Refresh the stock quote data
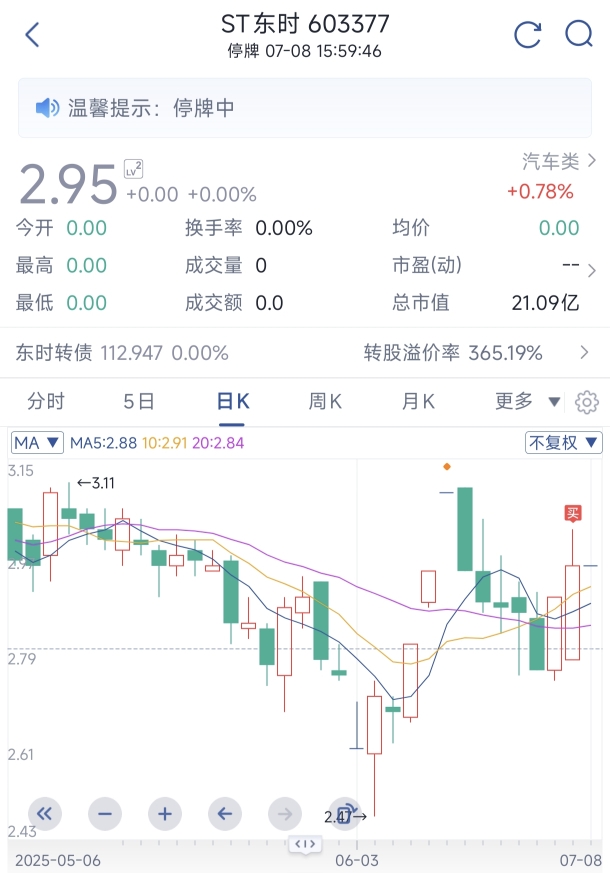610x873 pixels. click(x=528, y=35)
